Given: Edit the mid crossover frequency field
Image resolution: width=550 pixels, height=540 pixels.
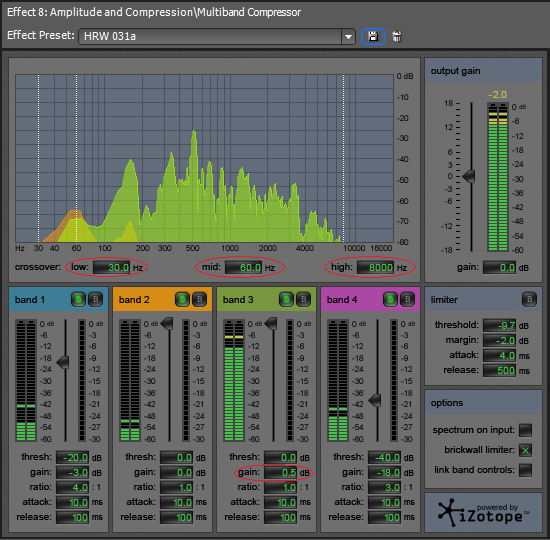Looking at the screenshot, I should [244, 268].
